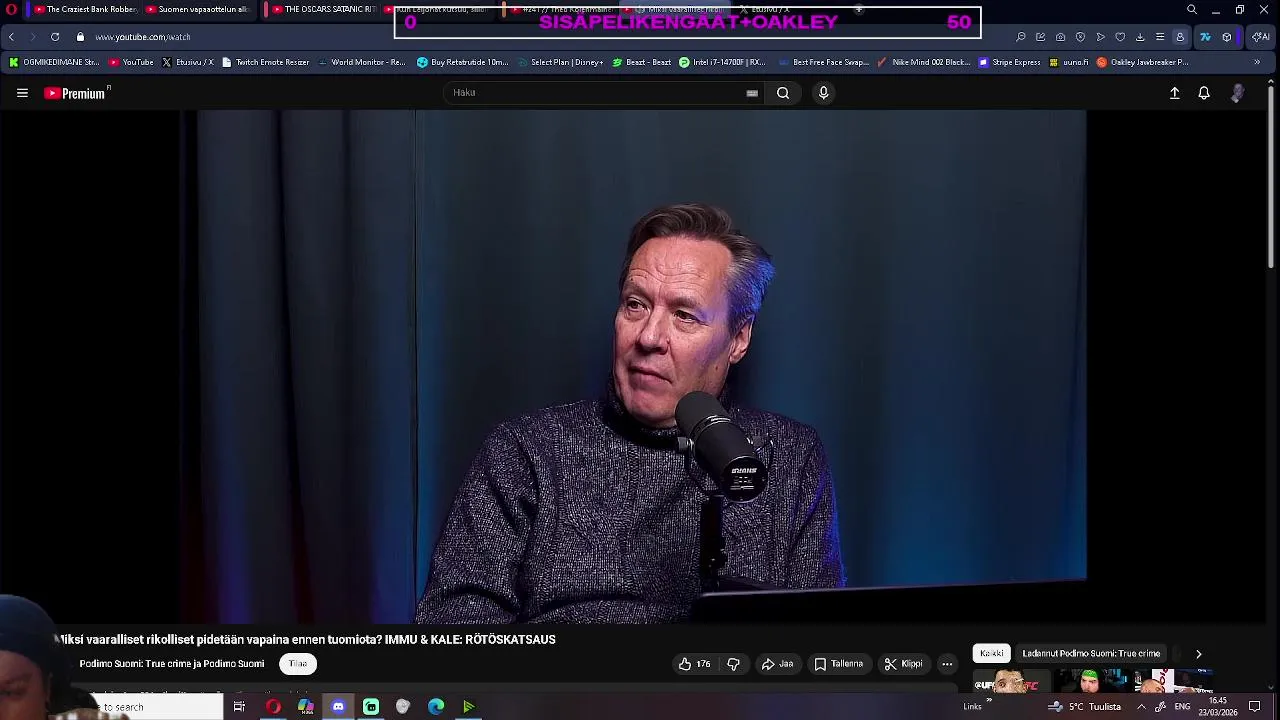Open Oakley Jawbreaker bookmark
Viewport: 1280px width, 720px height.
tap(1142, 62)
